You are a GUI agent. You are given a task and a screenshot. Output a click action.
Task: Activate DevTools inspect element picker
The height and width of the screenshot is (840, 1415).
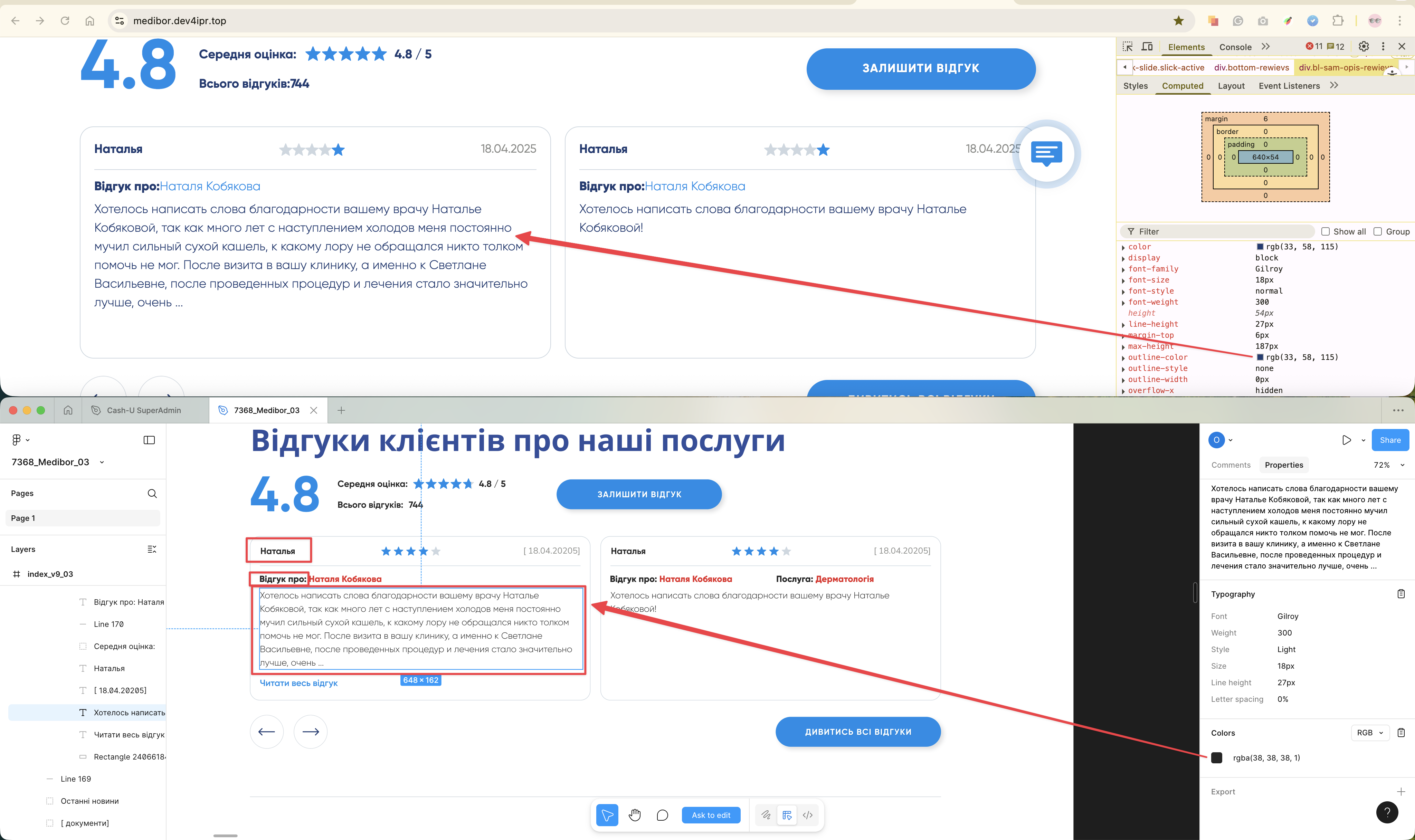pyautogui.click(x=1128, y=46)
